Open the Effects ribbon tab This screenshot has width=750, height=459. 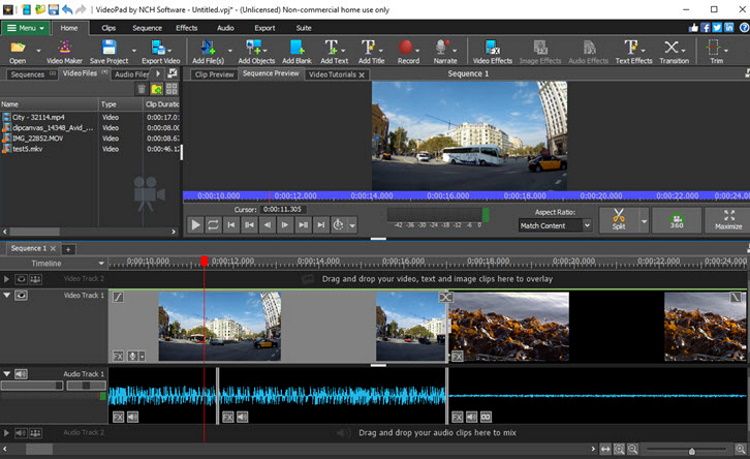pyautogui.click(x=187, y=28)
